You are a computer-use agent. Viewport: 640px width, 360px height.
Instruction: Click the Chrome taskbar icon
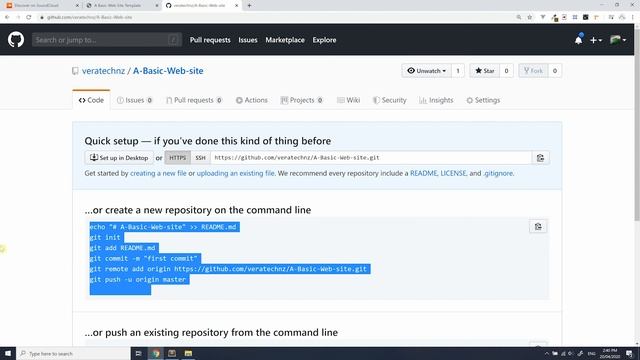pyautogui.click(x=156, y=353)
